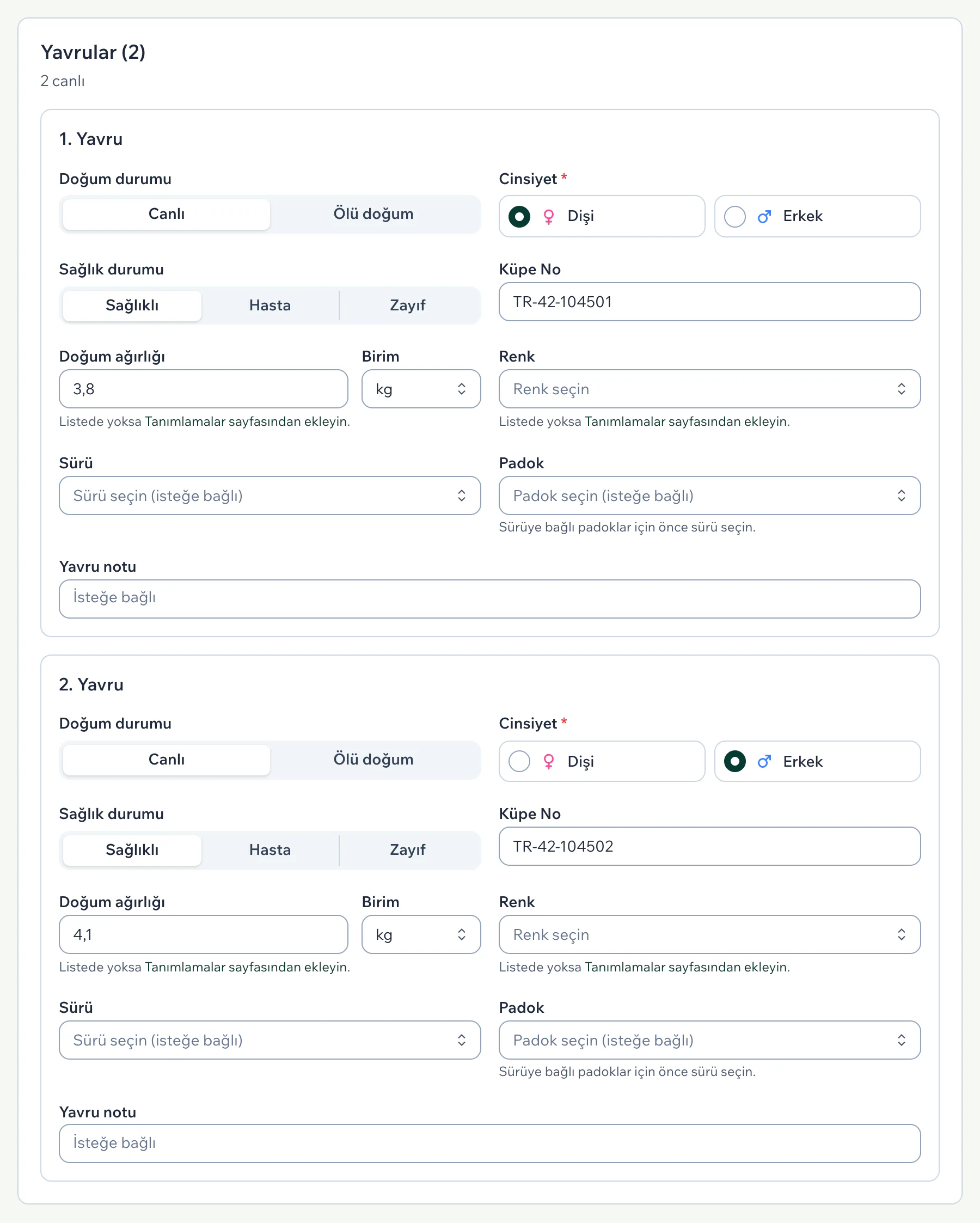Click male symbol icon in 1. Yavru
The width and height of the screenshot is (980, 1223).
pyautogui.click(x=764, y=216)
